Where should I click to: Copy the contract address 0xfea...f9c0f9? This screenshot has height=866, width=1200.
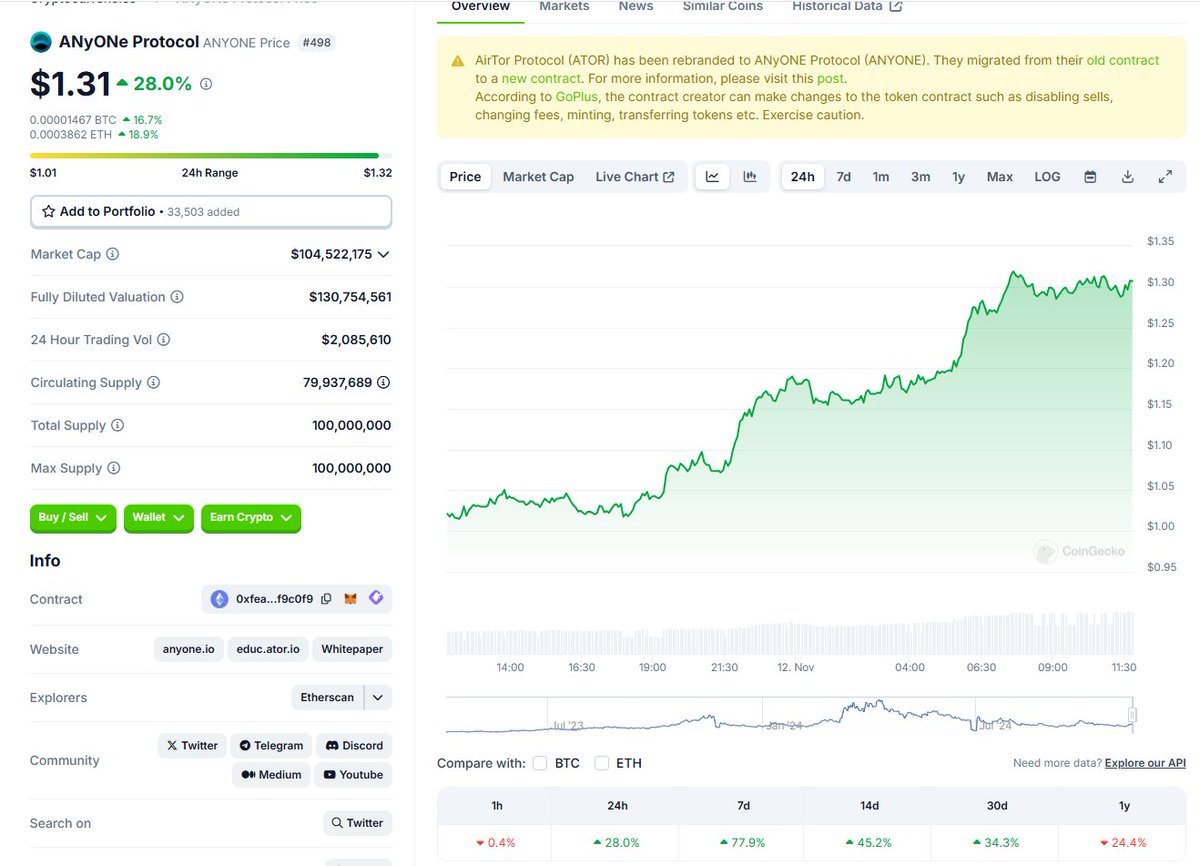326,599
